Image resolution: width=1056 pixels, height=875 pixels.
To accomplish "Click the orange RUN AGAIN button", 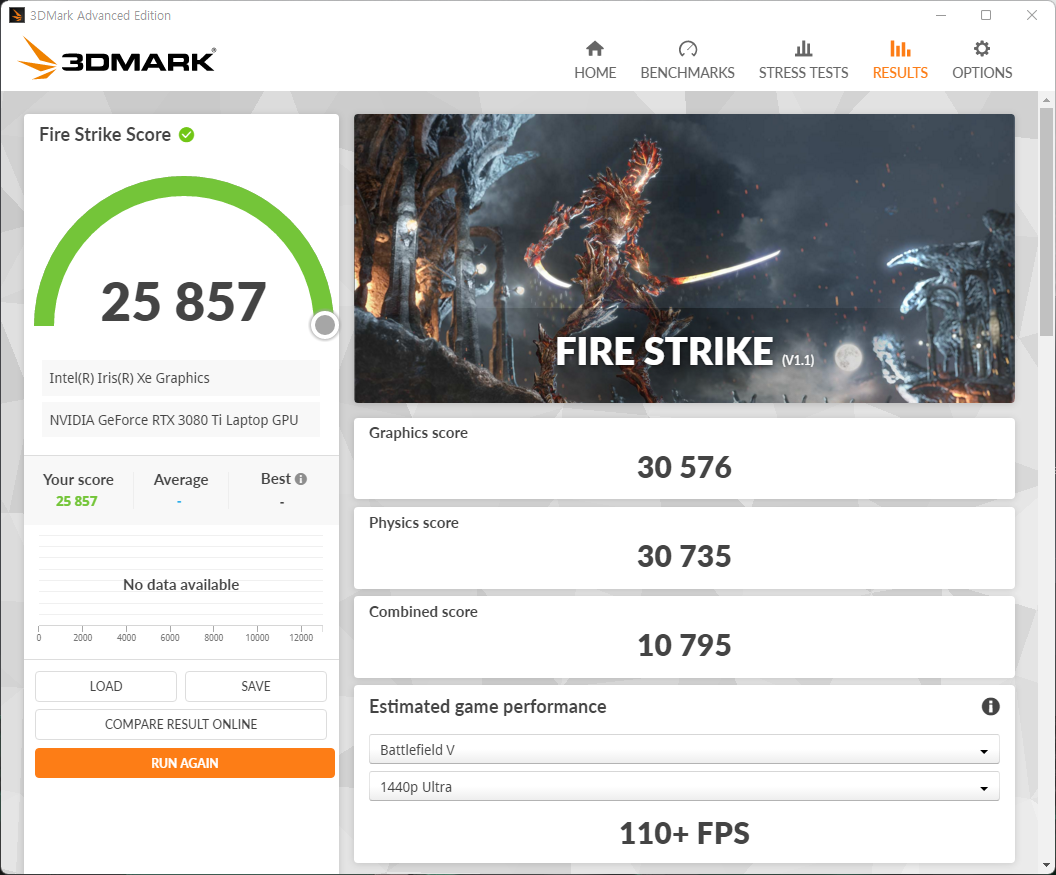I will click(x=185, y=763).
